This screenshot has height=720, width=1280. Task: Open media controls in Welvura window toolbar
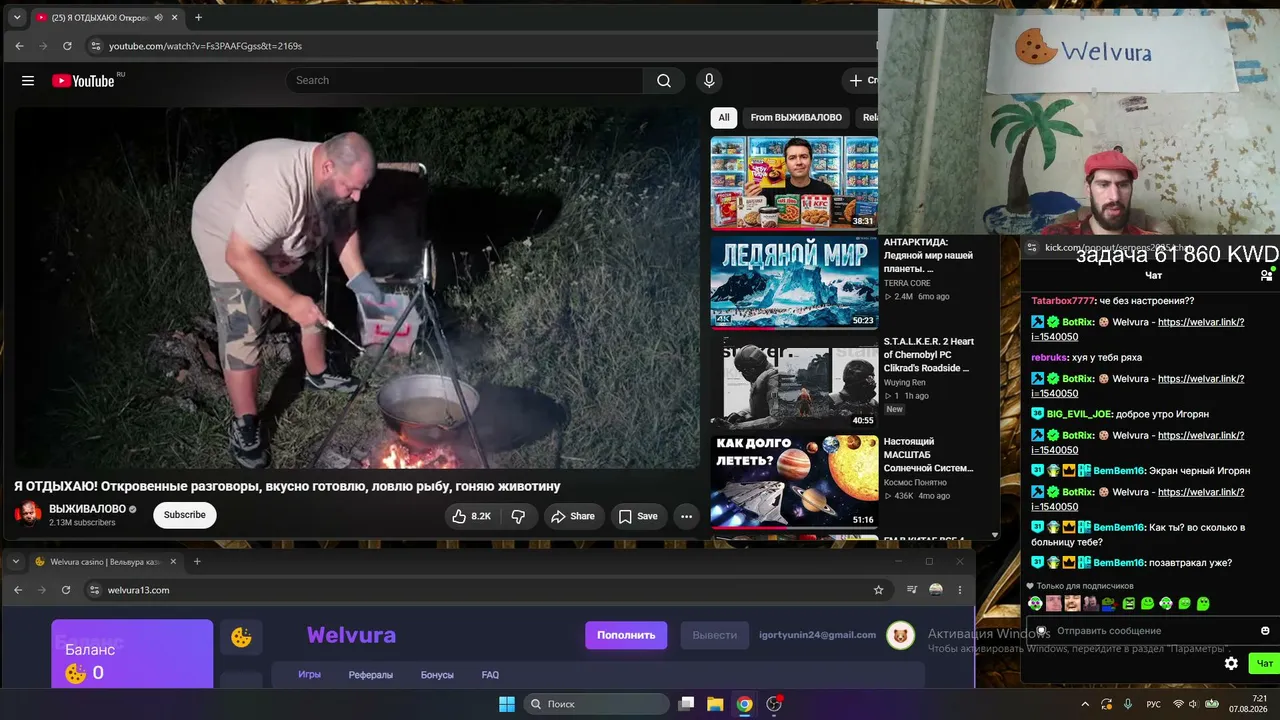pyautogui.click(x=911, y=590)
